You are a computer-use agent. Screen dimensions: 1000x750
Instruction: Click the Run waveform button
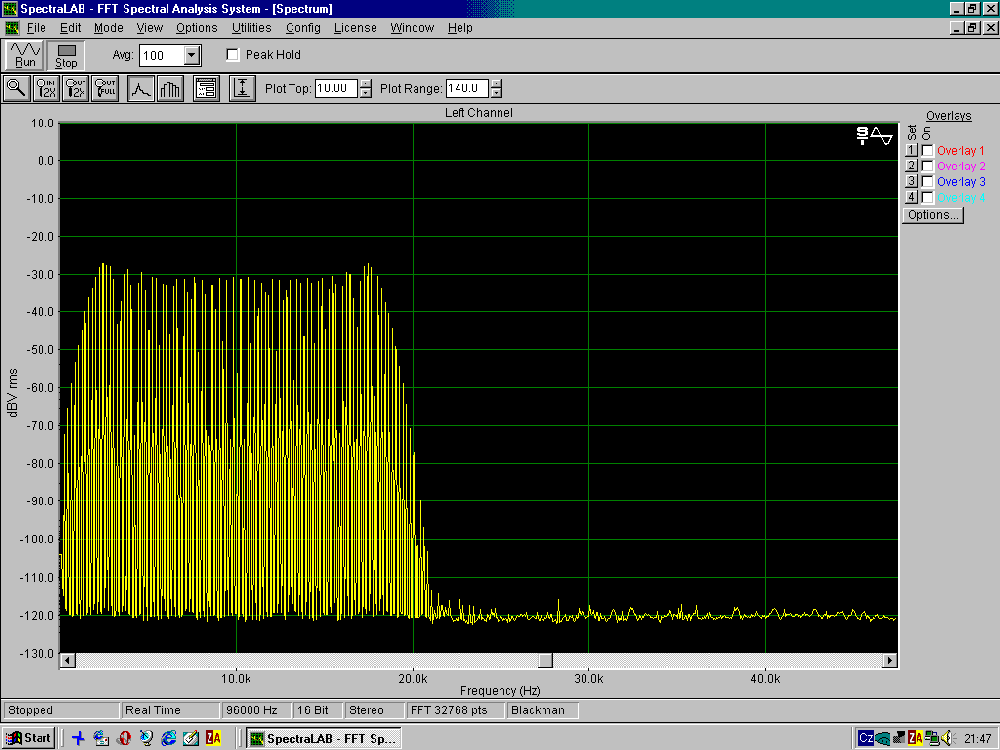tap(25, 55)
